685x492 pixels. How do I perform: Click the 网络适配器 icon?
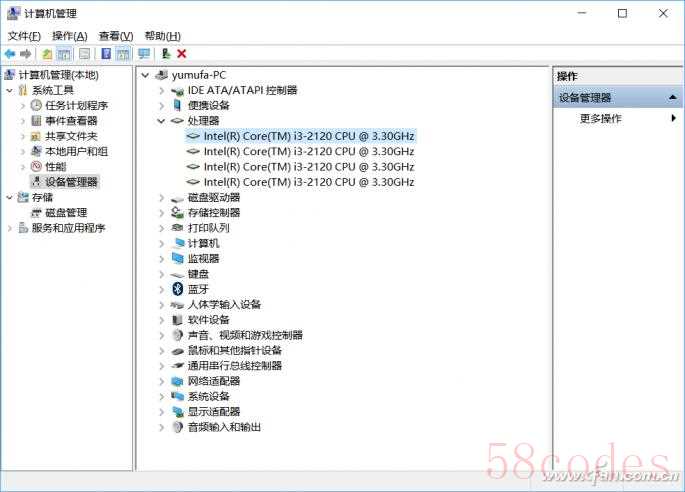[177, 381]
